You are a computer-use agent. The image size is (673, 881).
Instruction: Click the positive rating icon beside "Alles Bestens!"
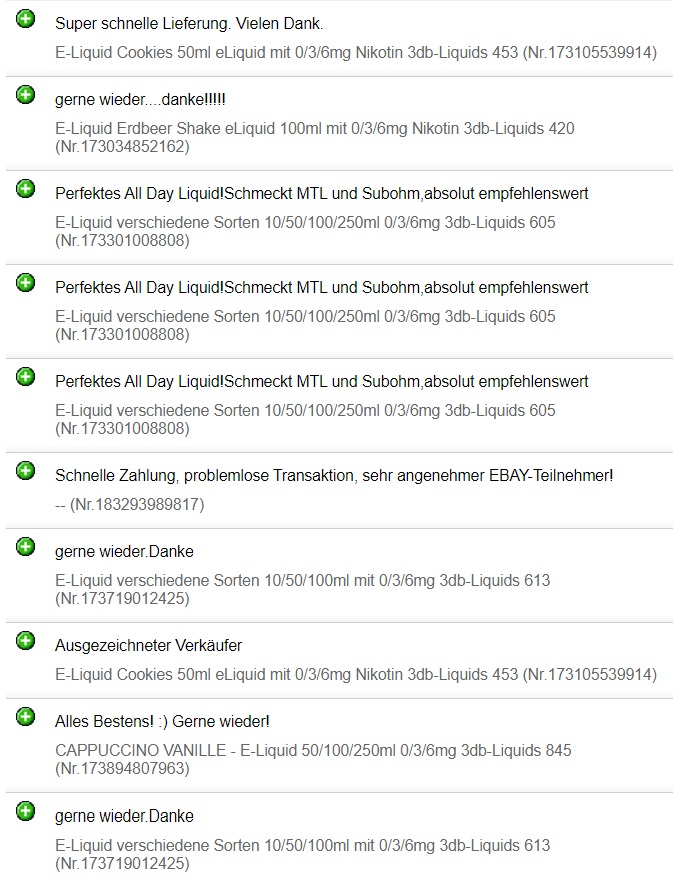26,717
